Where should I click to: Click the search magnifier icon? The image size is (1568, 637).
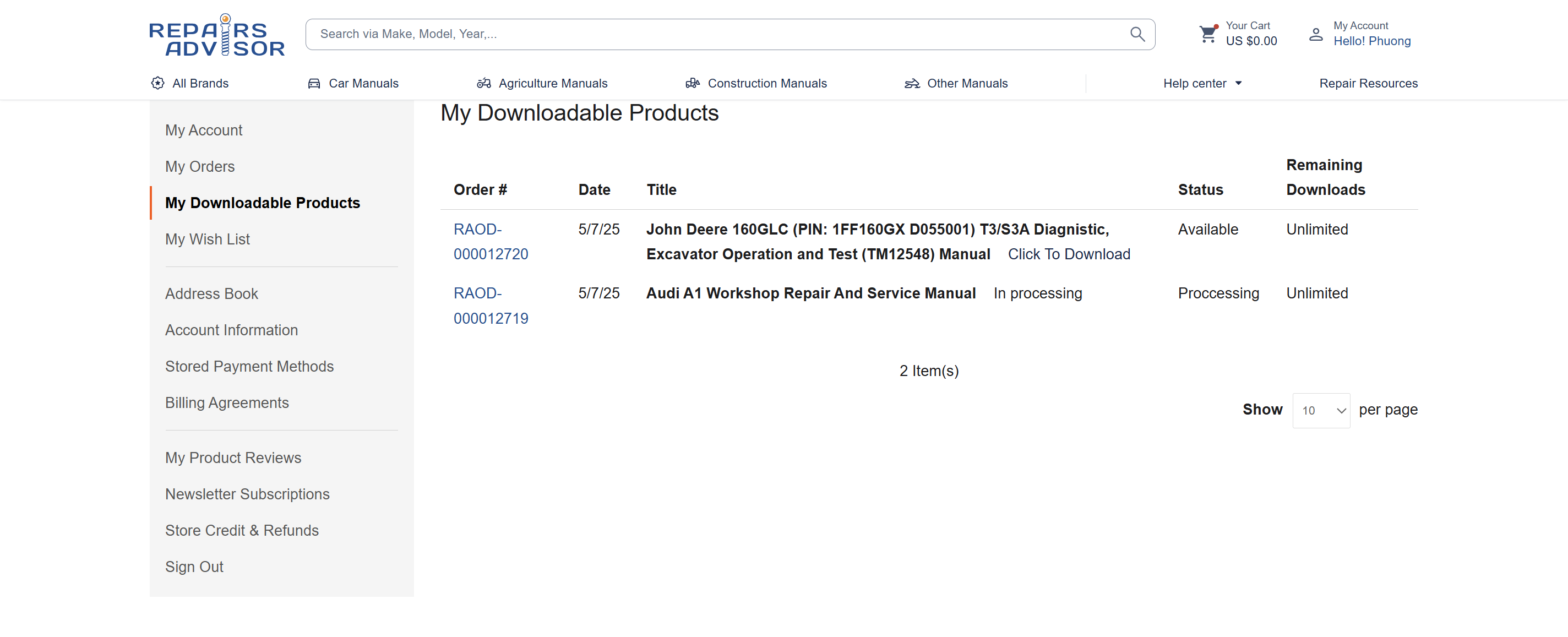(1137, 34)
